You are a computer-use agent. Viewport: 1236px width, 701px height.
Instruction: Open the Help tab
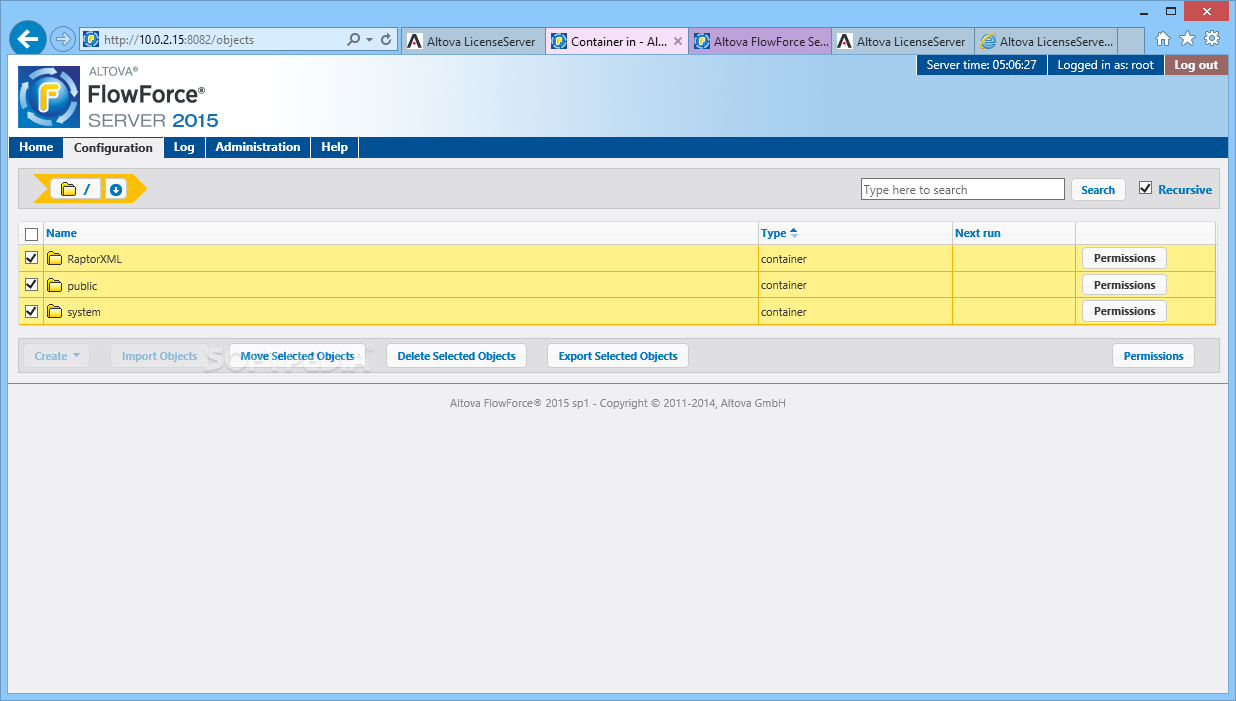coord(335,147)
